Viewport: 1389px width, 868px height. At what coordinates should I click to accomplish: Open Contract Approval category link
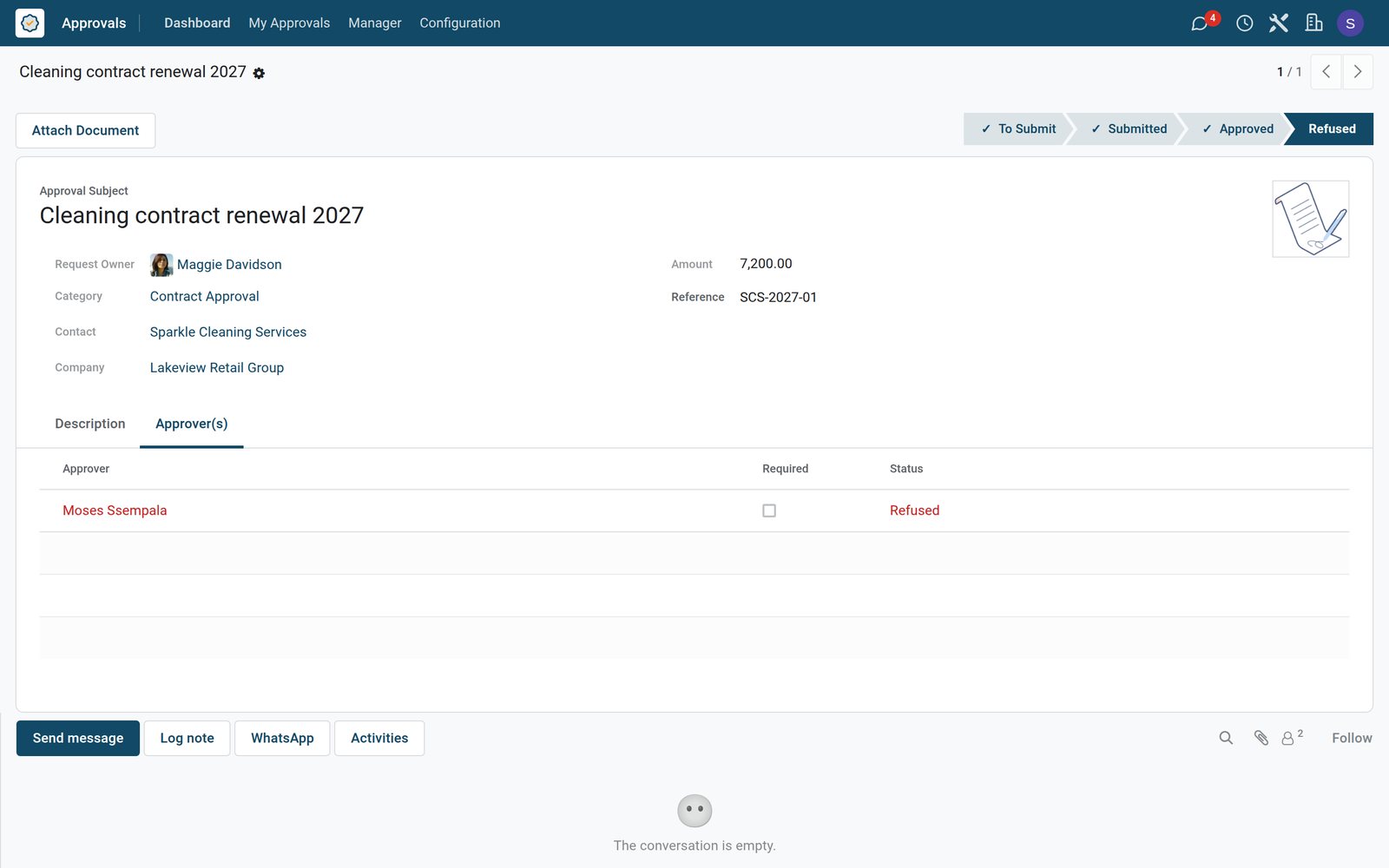205,296
